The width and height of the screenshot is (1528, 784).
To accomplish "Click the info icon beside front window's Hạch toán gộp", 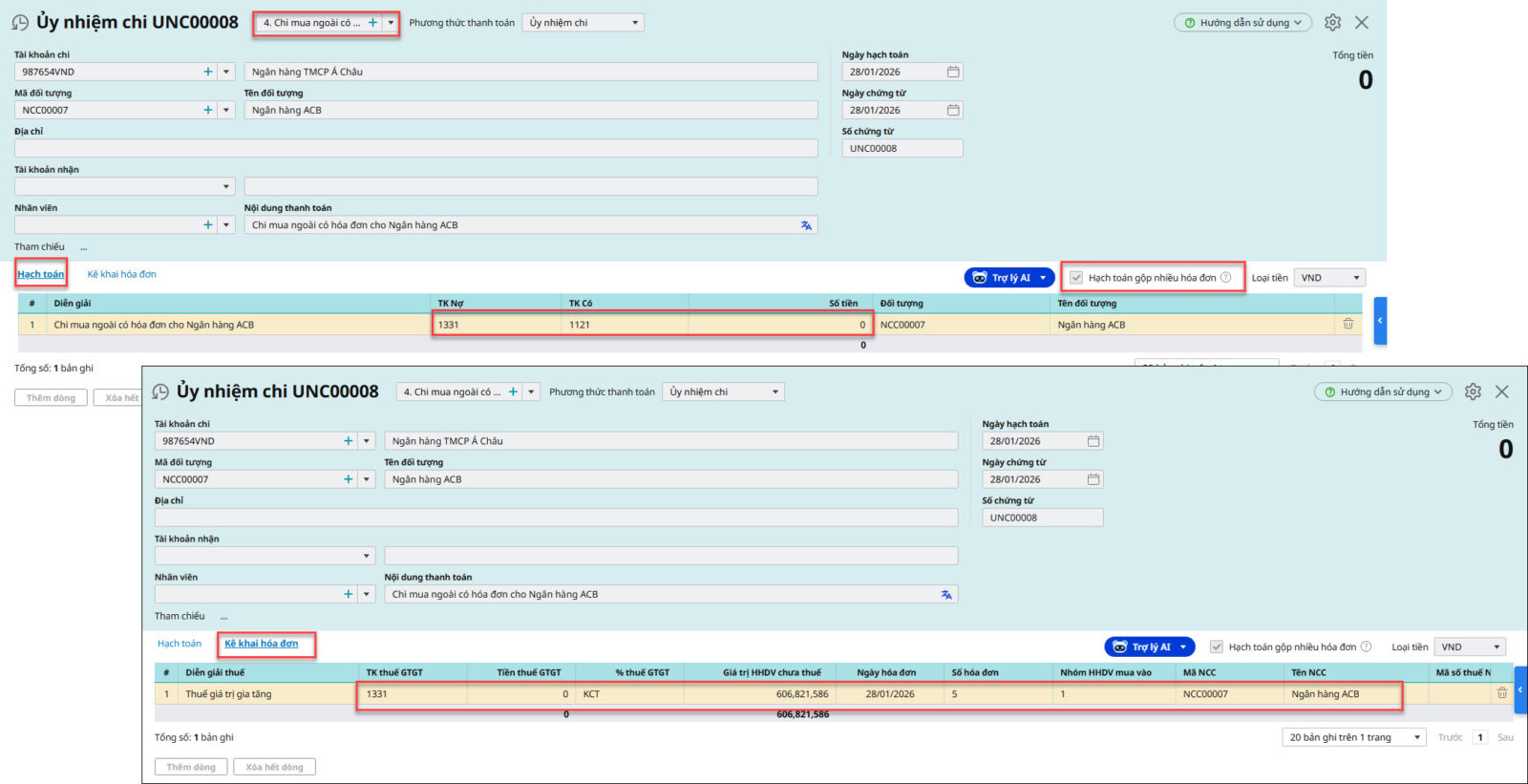I will tap(1366, 646).
